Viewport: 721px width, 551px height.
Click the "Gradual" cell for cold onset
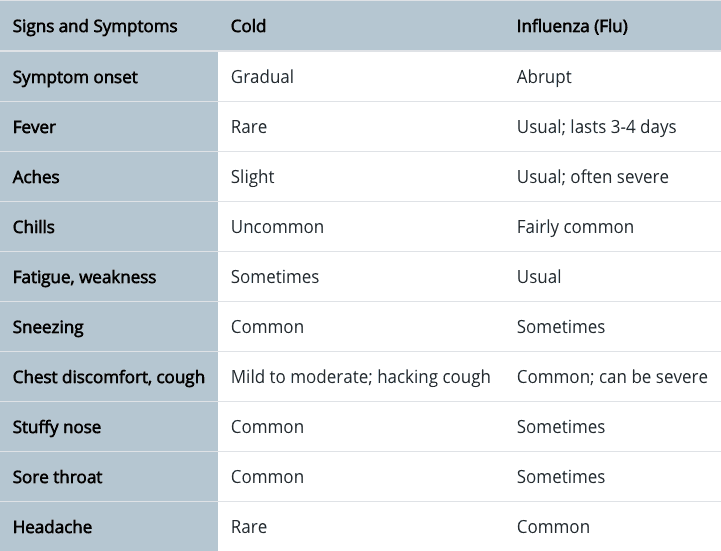[x=262, y=77]
